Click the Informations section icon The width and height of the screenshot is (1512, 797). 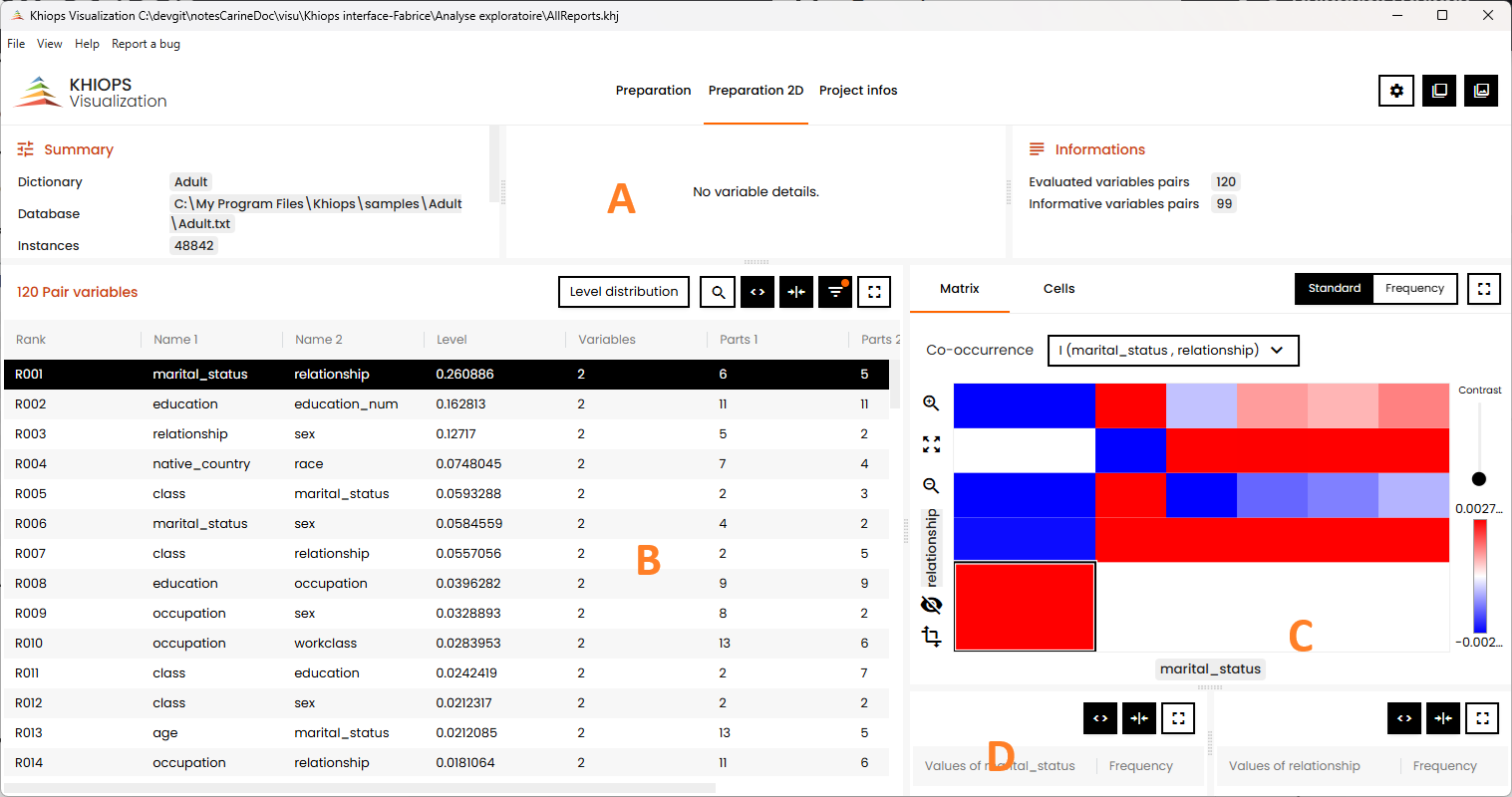(x=1037, y=149)
